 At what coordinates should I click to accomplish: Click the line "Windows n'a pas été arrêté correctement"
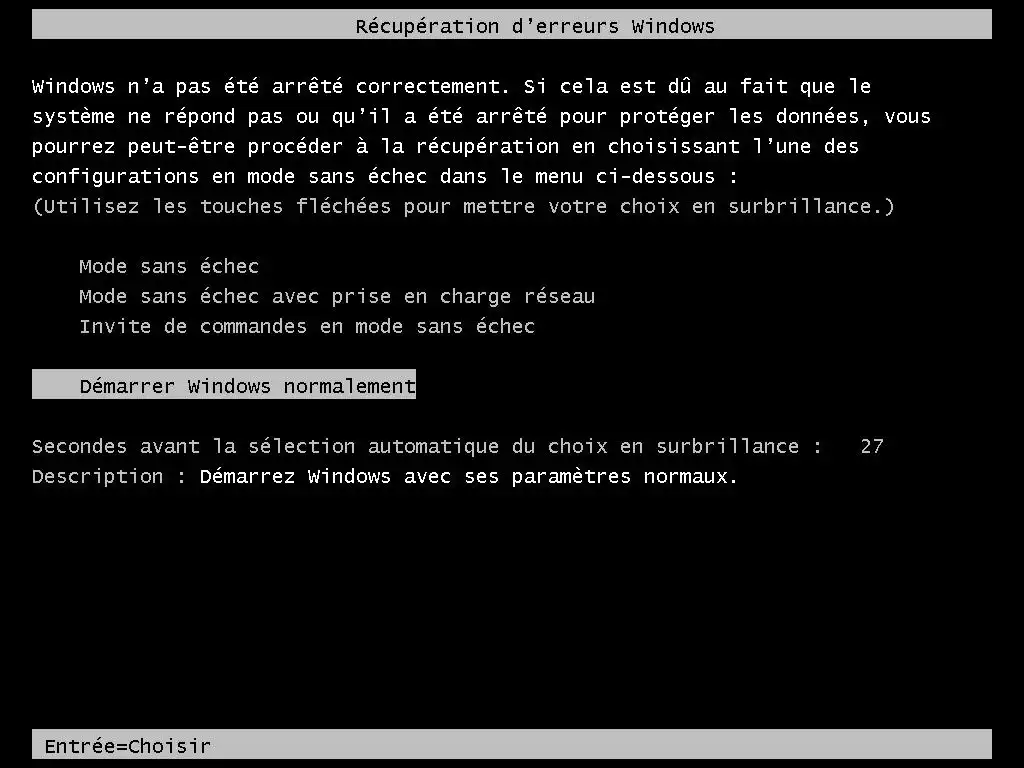pos(270,86)
